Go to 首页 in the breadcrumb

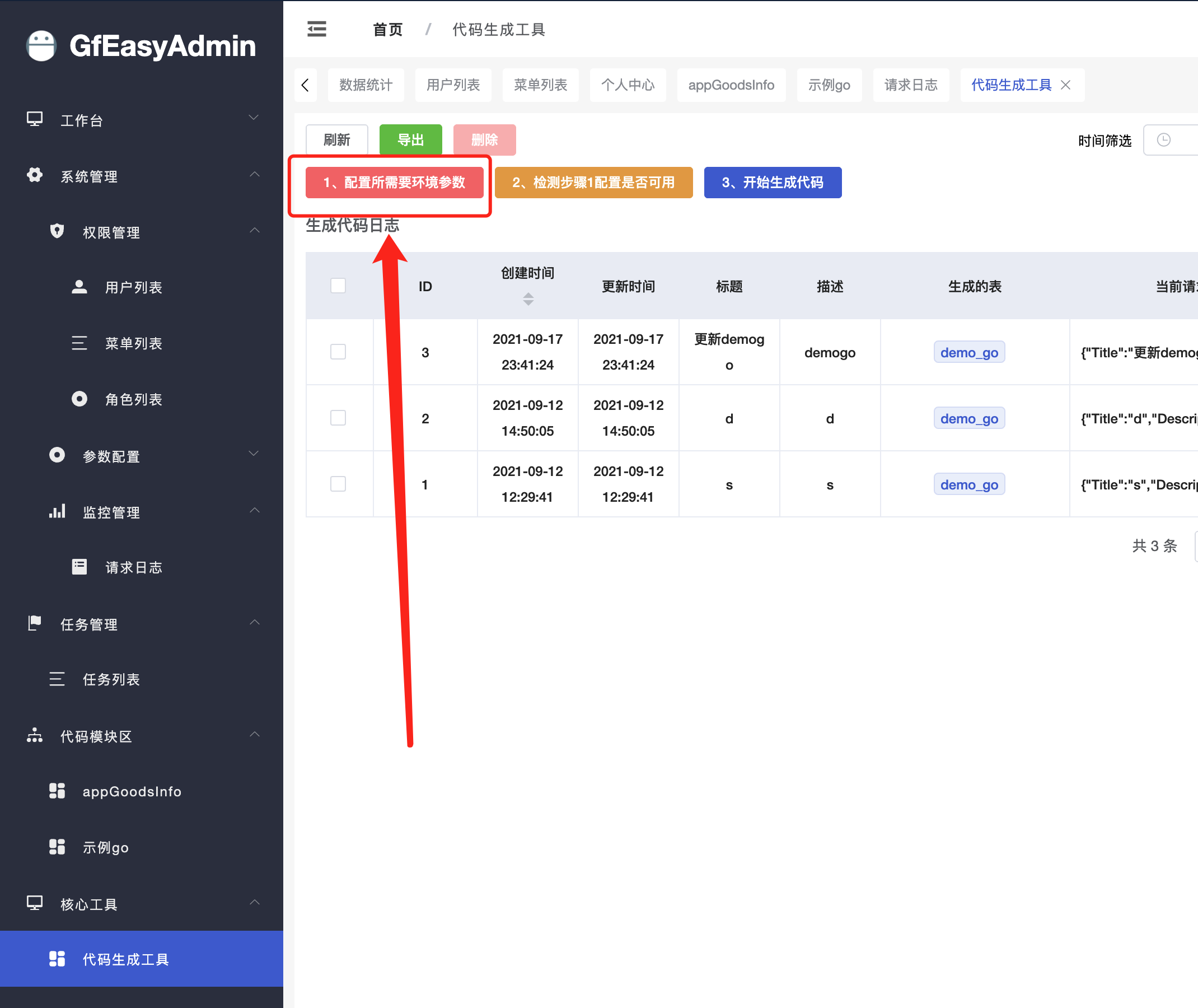pyautogui.click(x=388, y=30)
